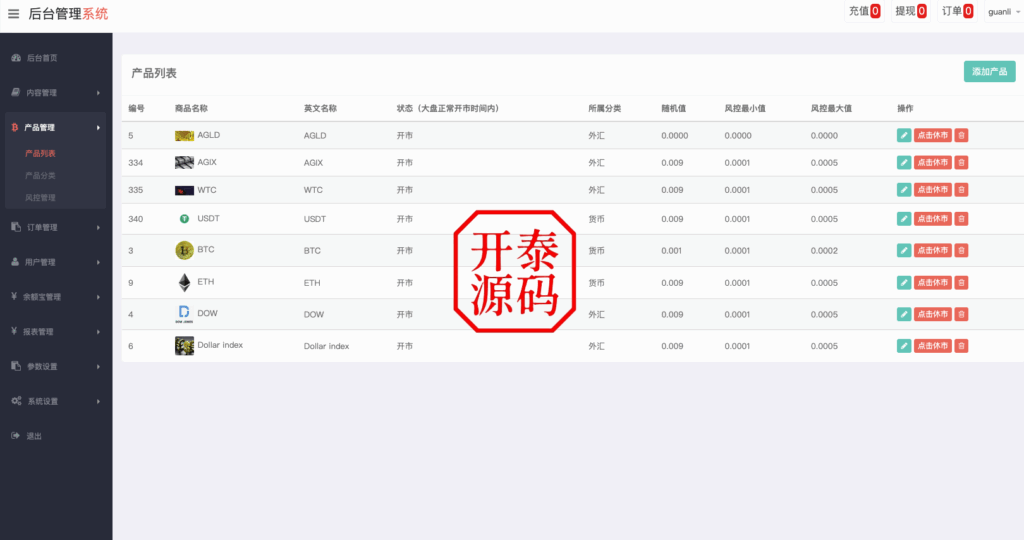Viewport: 1024px width, 540px height.
Task: Expand 内容管理 sidebar menu
Action: [x=56, y=93]
